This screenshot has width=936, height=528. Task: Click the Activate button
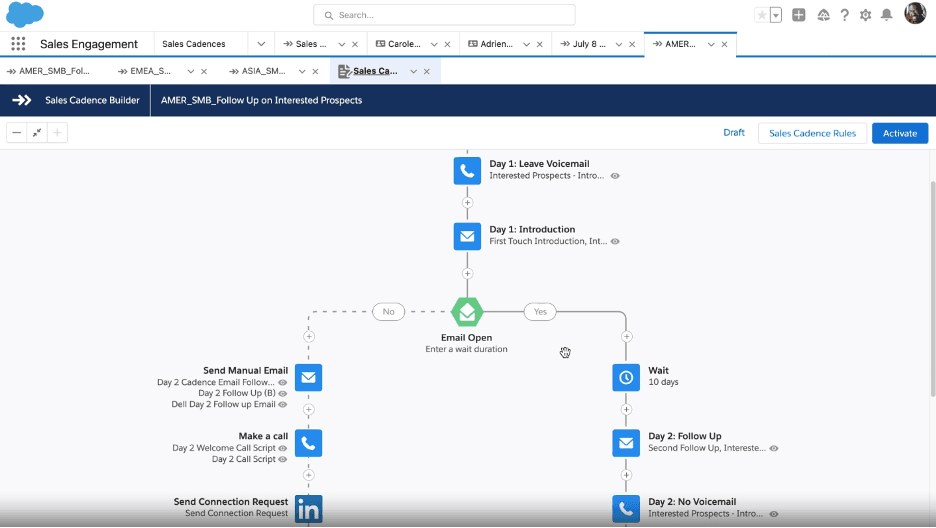pos(899,133)
